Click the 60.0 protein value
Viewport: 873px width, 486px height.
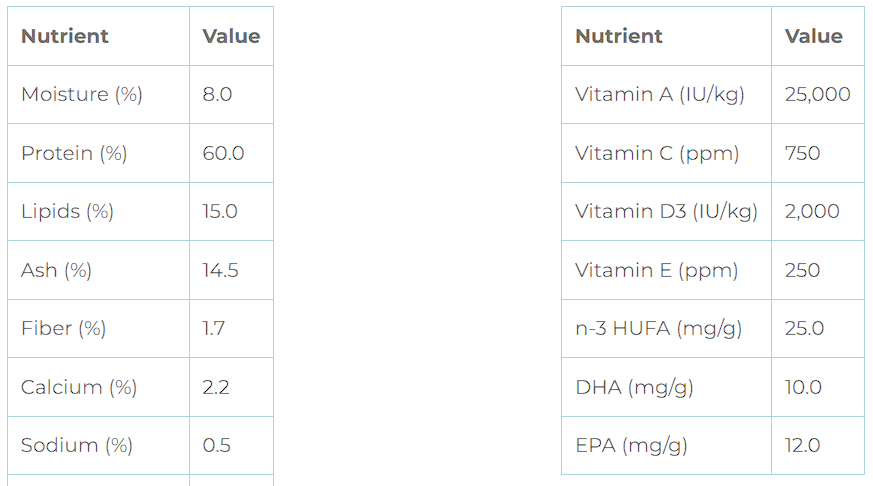pos(223,153)
